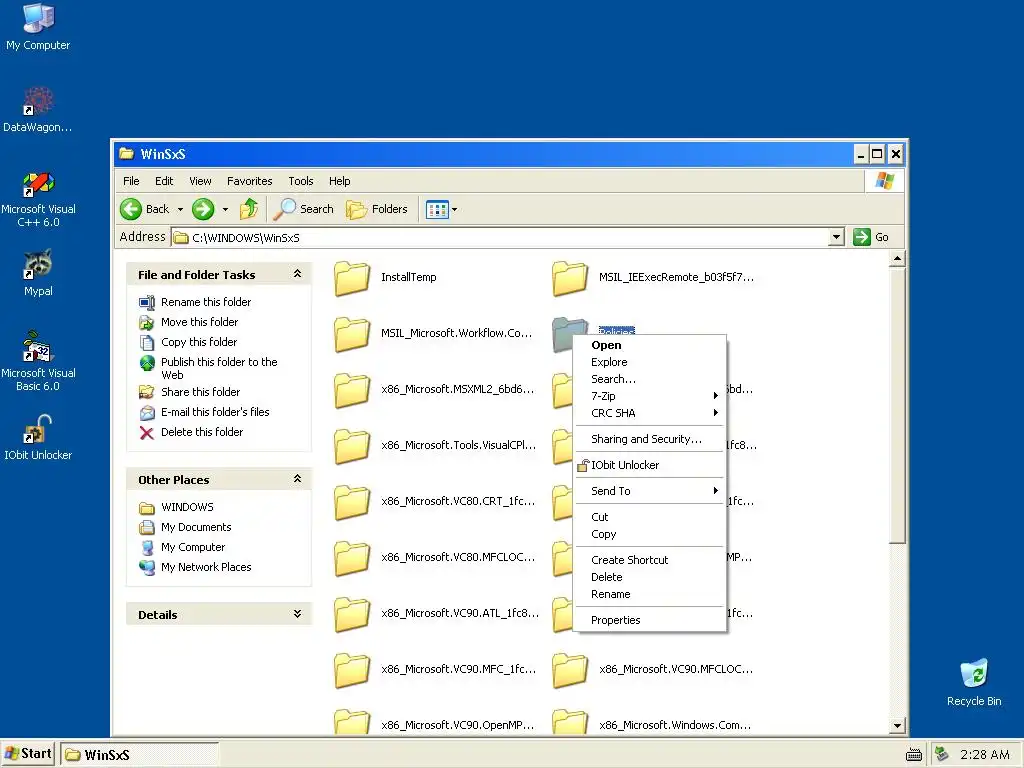Click the scrollbar down arrow in the file list
Viewport: 1024px width, 768px height.
pyautogui.click(x=897, y=726)
